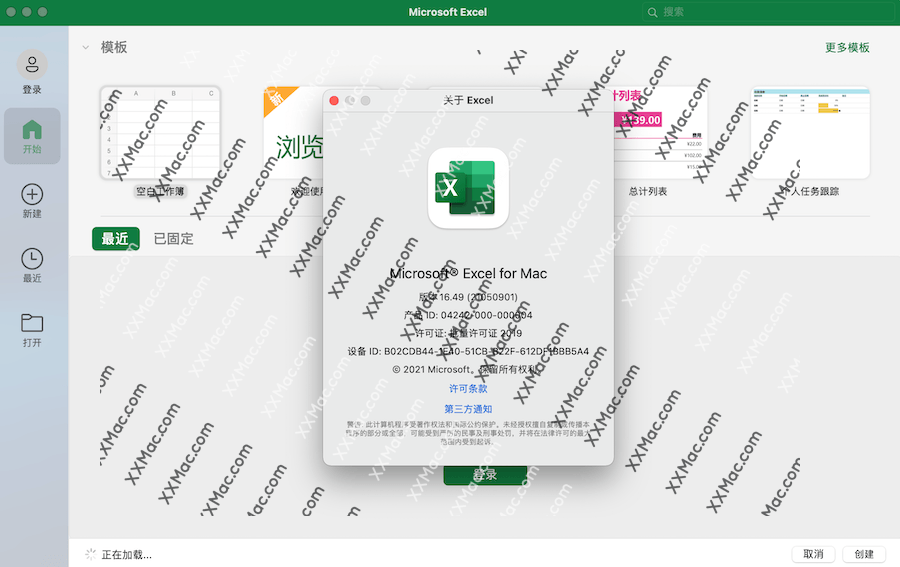Click the Excel logo in About dialog
Viewport: 900px width, 567px height.
[468, 188]
